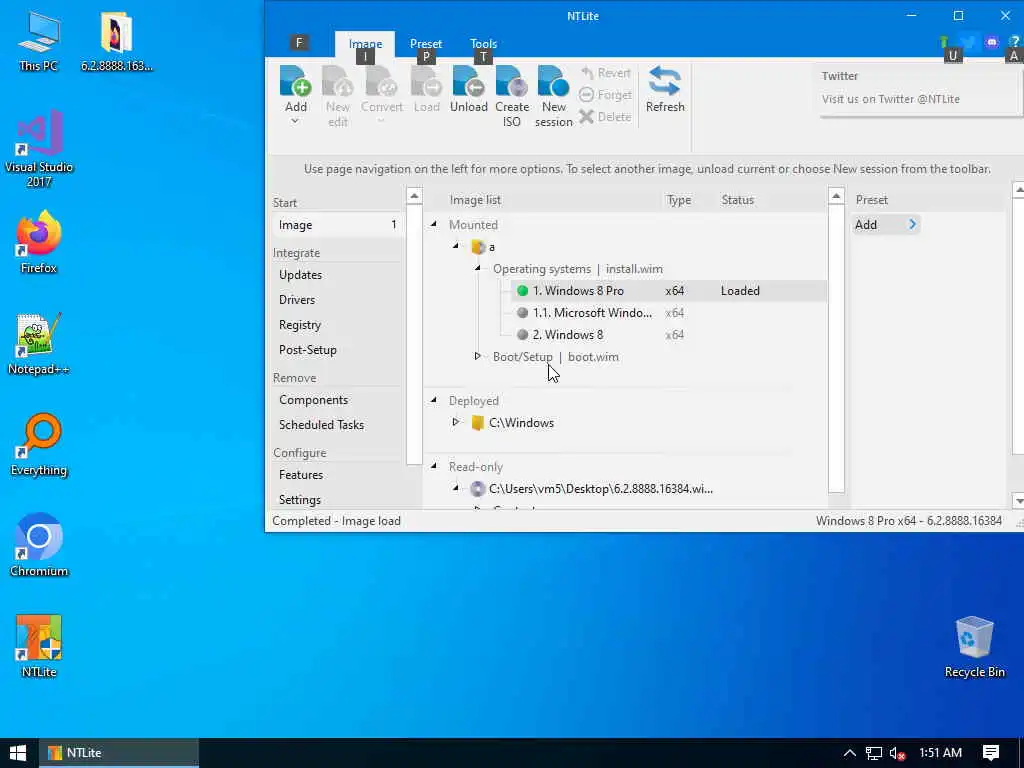
Task: Click Visit us on Twitter @NTLite
Action: [890, 99]
